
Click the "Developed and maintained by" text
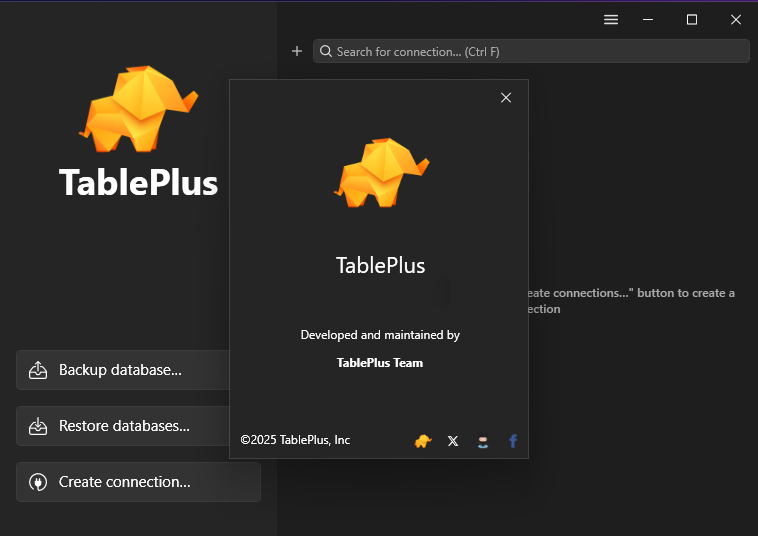point(380,335)
